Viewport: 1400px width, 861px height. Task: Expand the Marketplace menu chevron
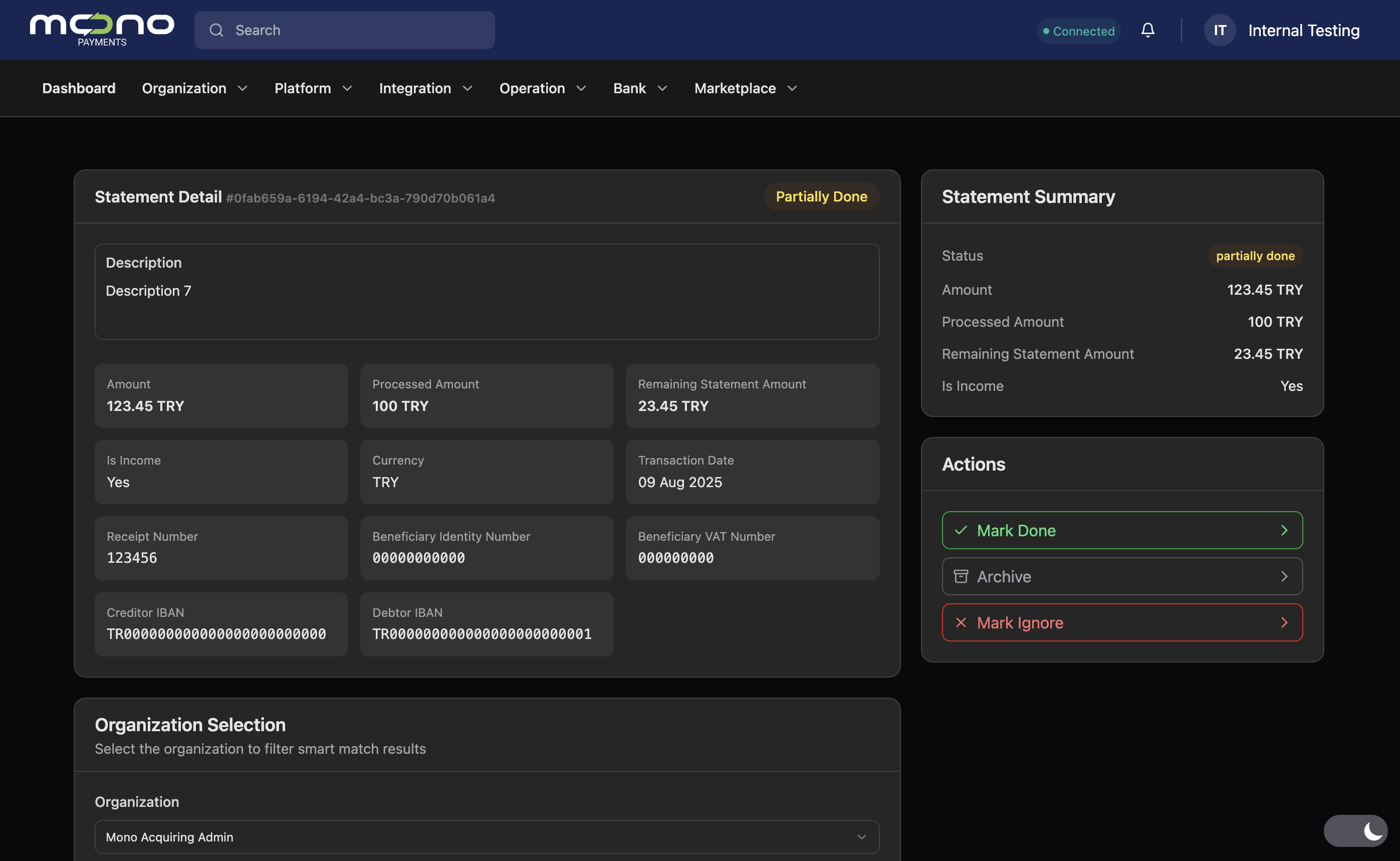point(792,88)
